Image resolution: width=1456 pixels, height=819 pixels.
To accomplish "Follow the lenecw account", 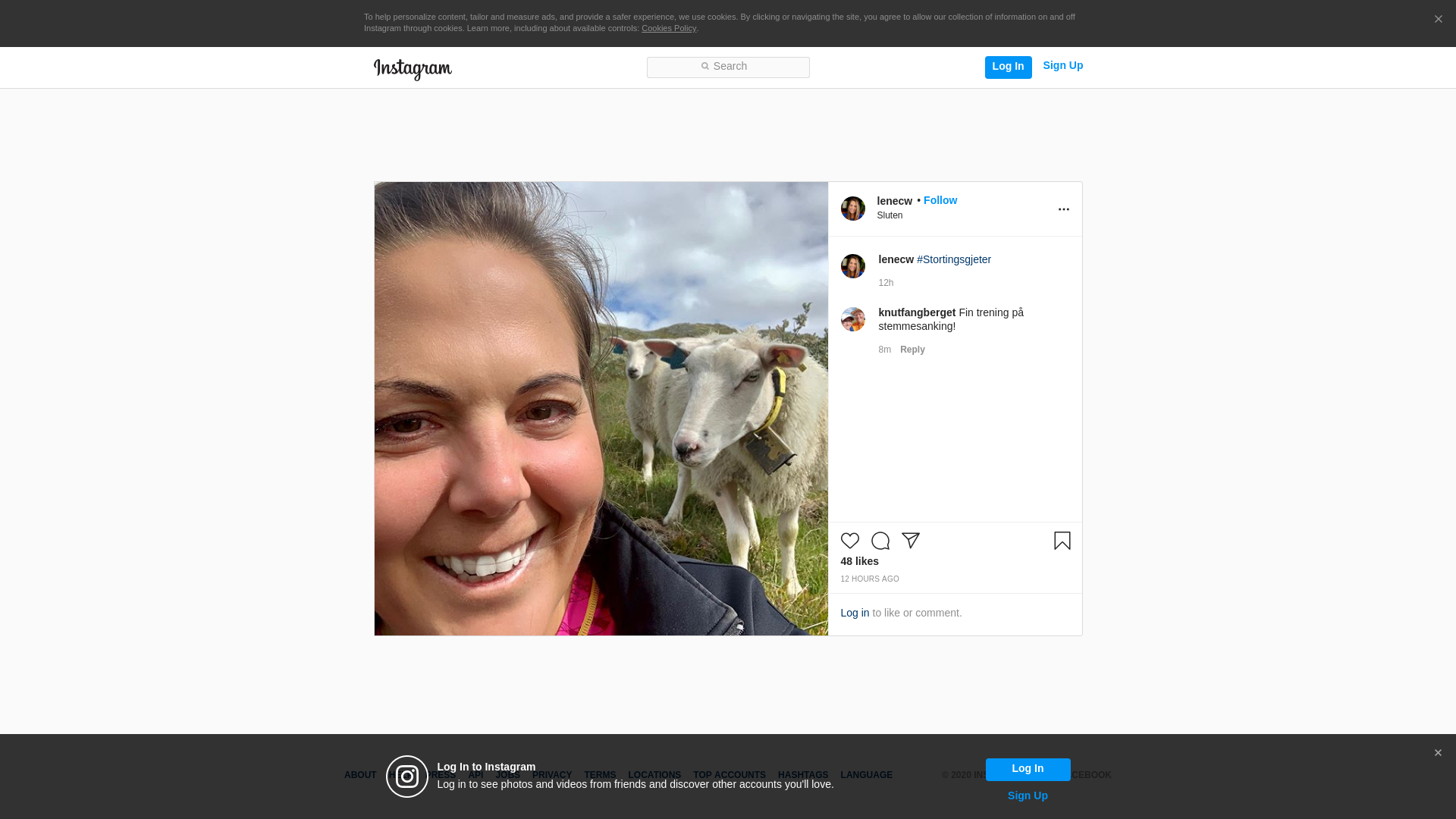I will tap(940, 200).
